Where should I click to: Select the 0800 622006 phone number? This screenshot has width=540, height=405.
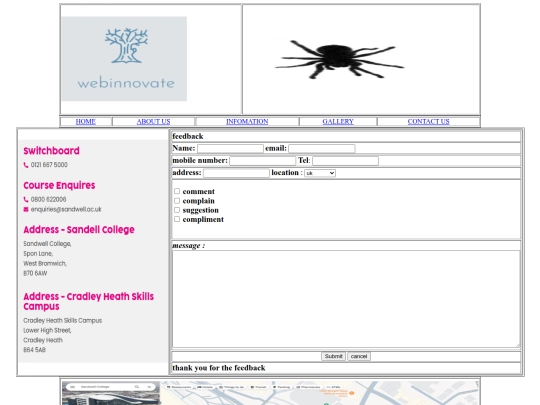point(49,199)
